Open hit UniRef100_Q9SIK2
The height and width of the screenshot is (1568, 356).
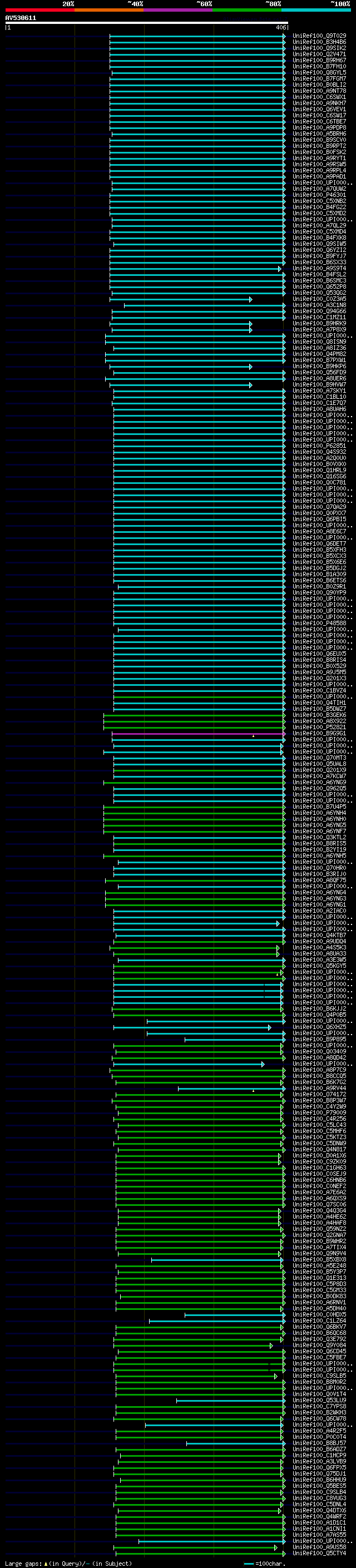click(x=319, y=48)
